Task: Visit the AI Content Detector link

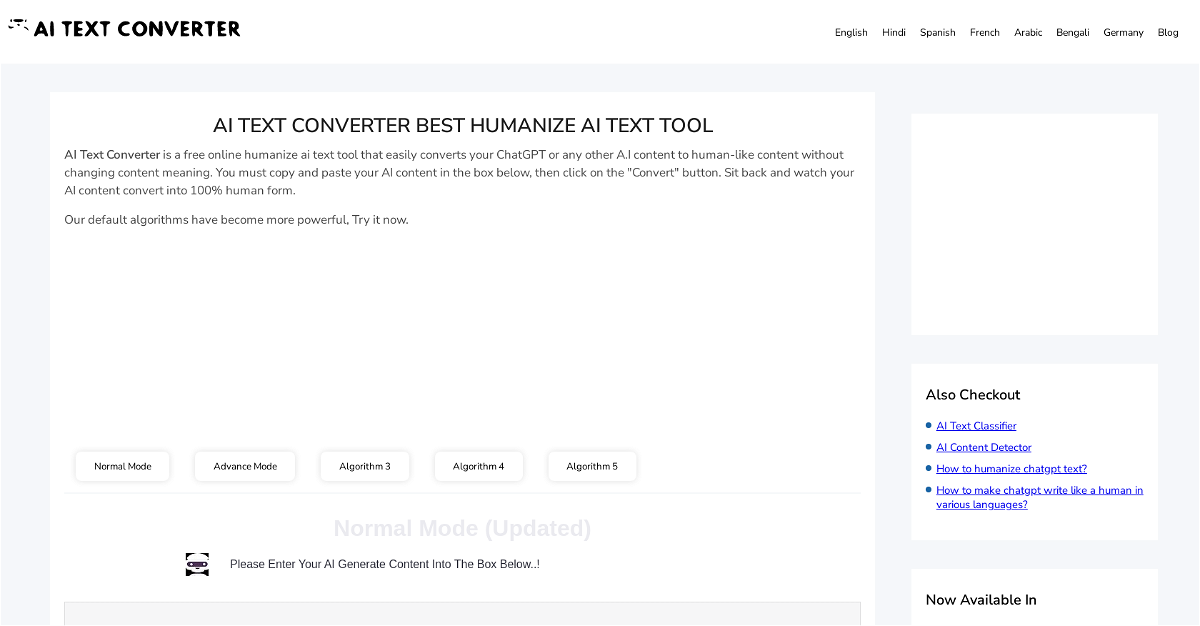Action: (x=983, y=448)
